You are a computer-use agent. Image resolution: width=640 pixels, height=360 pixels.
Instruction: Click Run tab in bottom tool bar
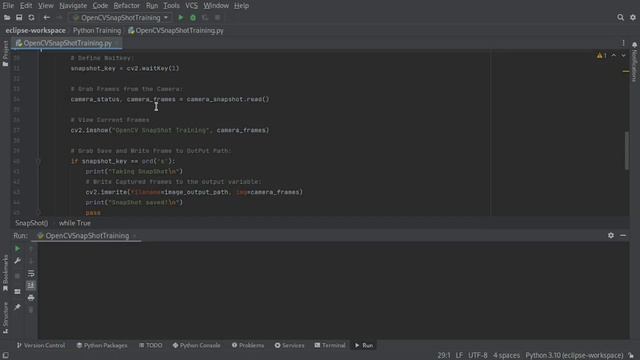pos(364,345)
